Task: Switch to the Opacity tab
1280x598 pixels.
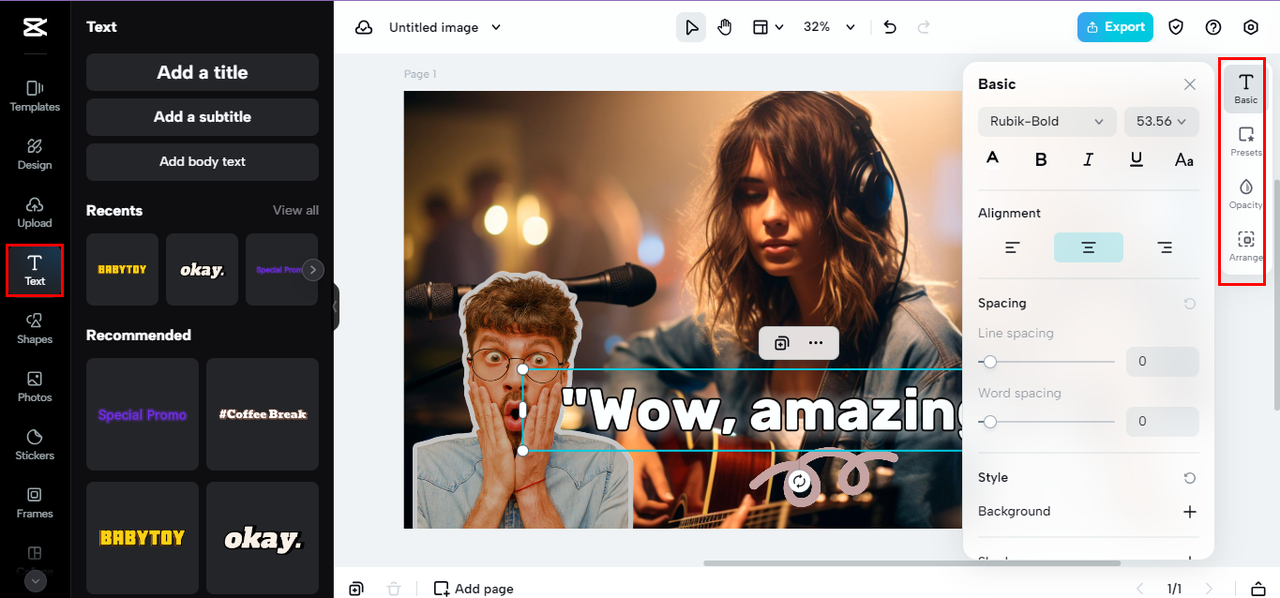Action: (x=1246, y=194)
